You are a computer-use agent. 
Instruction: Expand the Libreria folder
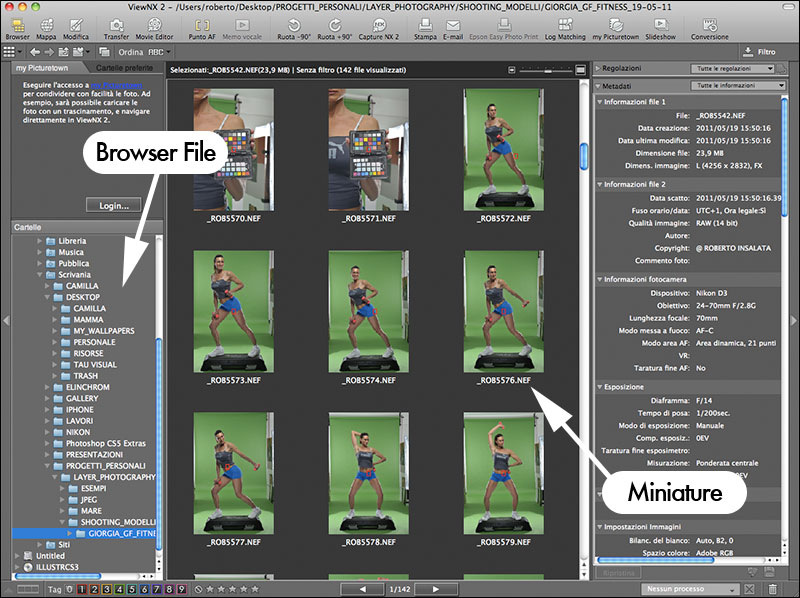(x=39, y=241)
